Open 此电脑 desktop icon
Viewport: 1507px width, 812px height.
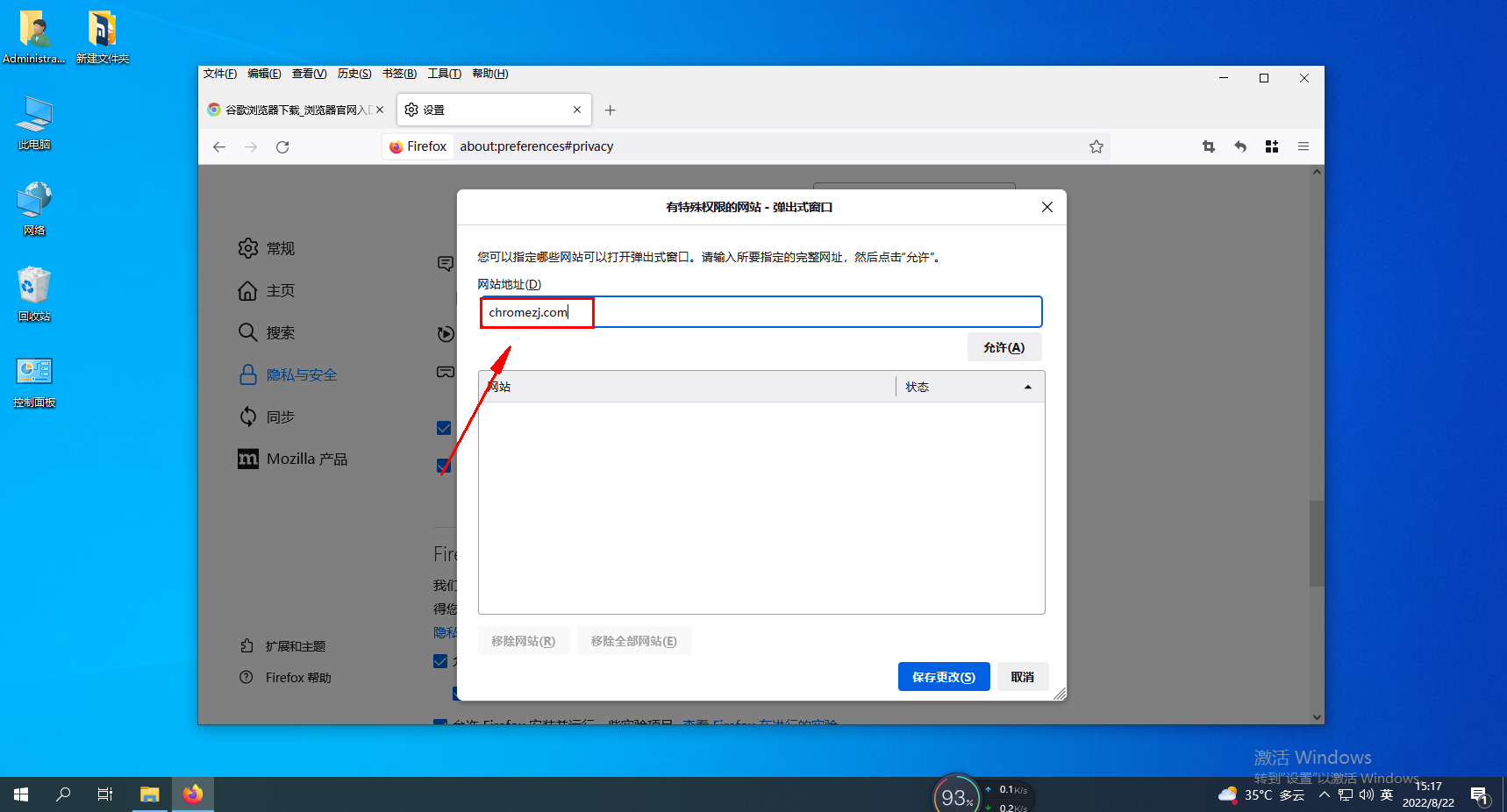(x=34, y=124)
